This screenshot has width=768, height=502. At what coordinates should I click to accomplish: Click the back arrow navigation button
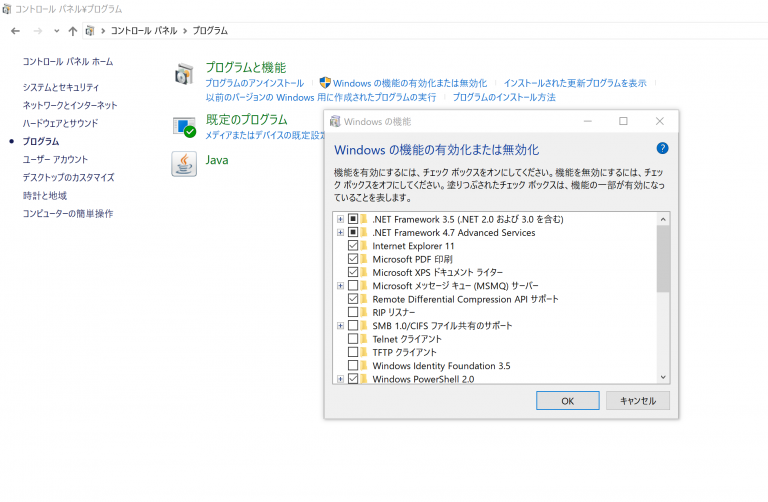[15, 31]
